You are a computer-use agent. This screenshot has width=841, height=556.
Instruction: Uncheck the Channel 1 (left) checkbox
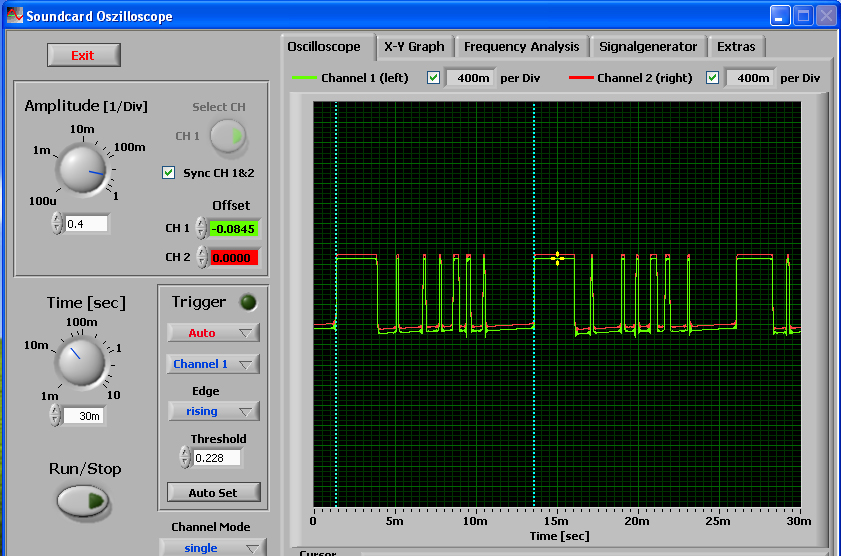coord(433,78)
